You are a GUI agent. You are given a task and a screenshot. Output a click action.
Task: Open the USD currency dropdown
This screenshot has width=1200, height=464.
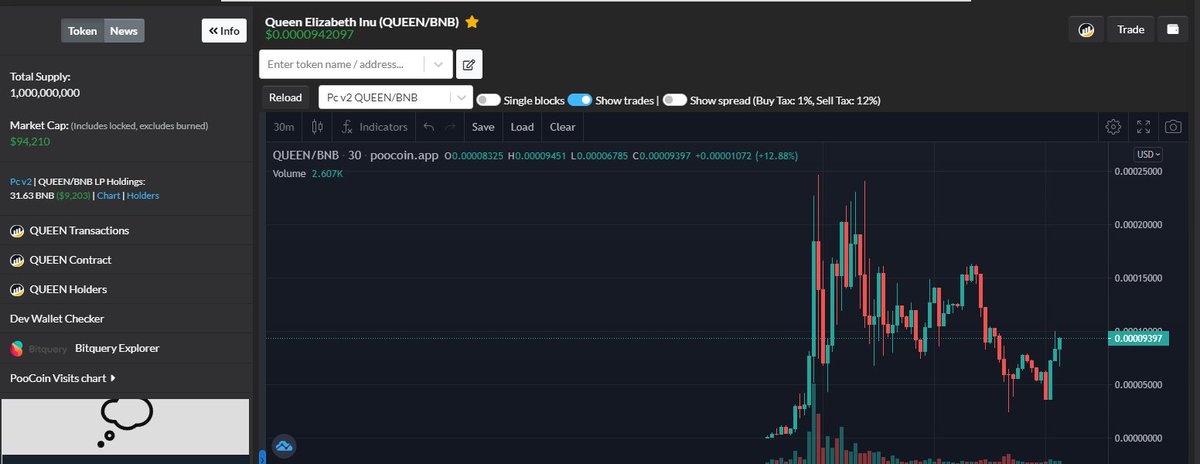point(1147,154)
